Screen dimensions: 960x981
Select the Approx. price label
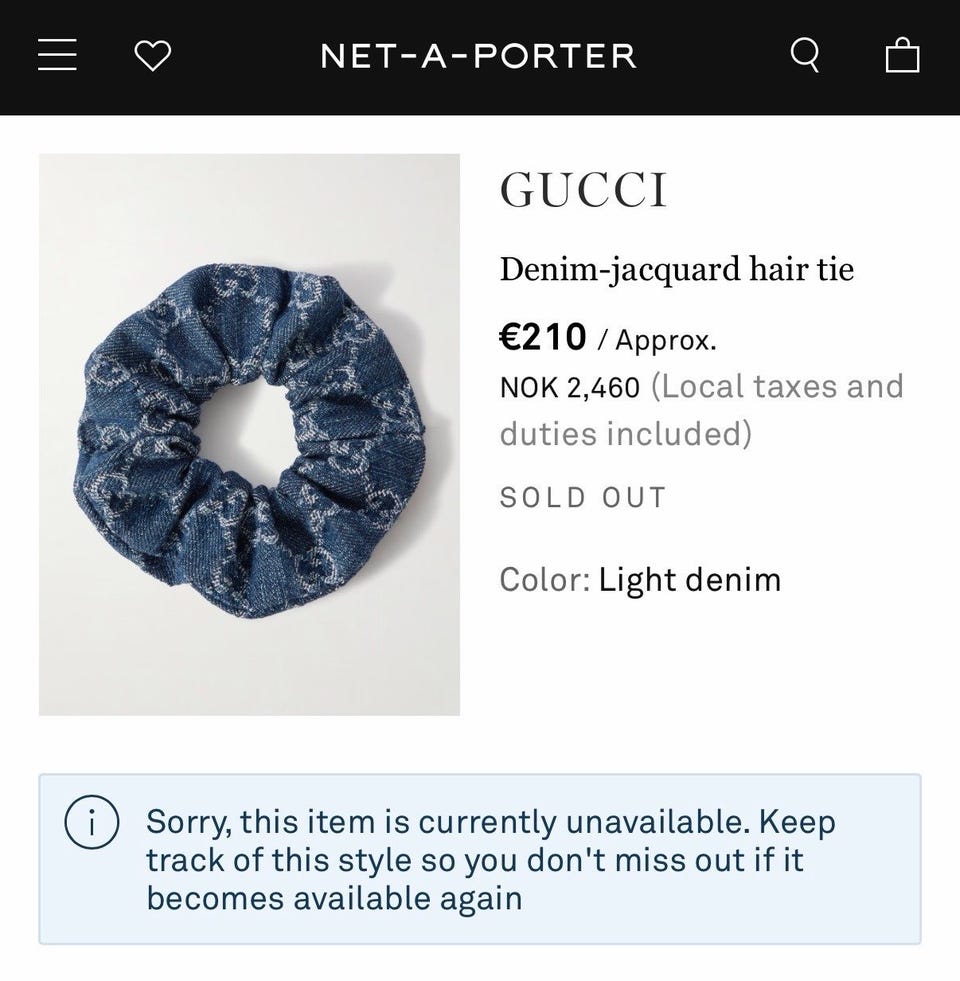[x=665, y=340]
